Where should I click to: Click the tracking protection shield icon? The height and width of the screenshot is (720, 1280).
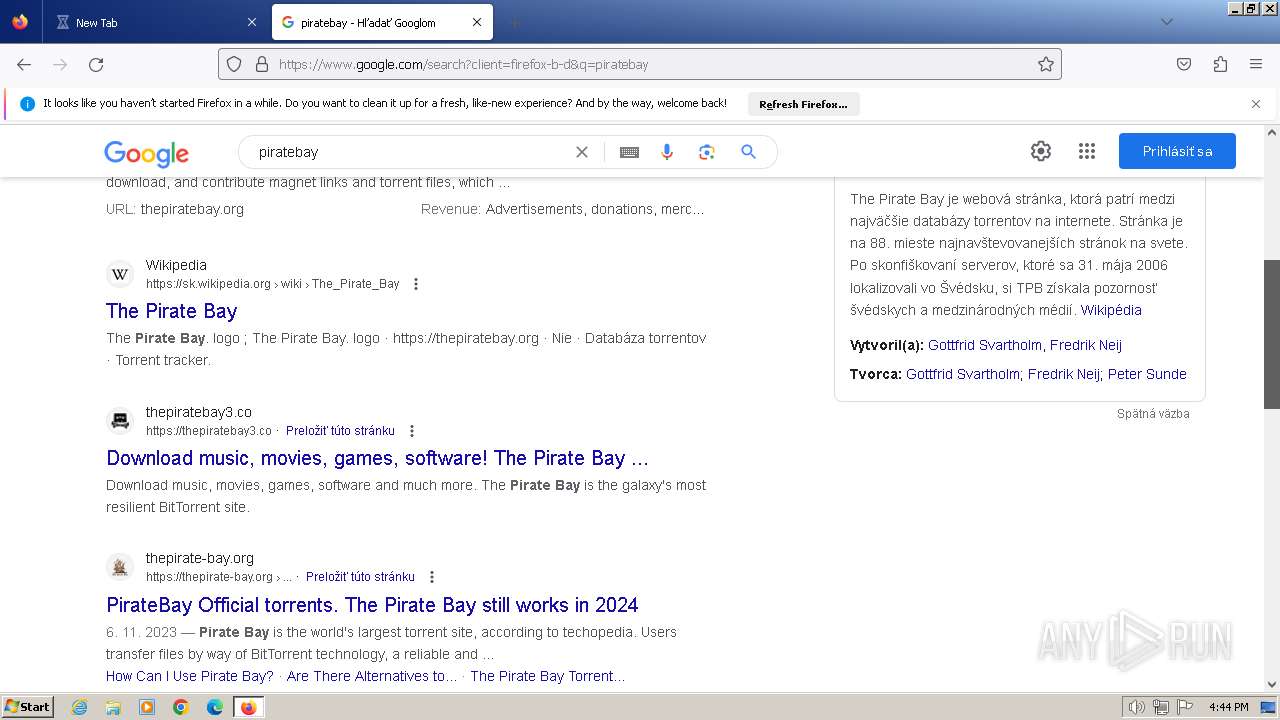tap(234, 64)
